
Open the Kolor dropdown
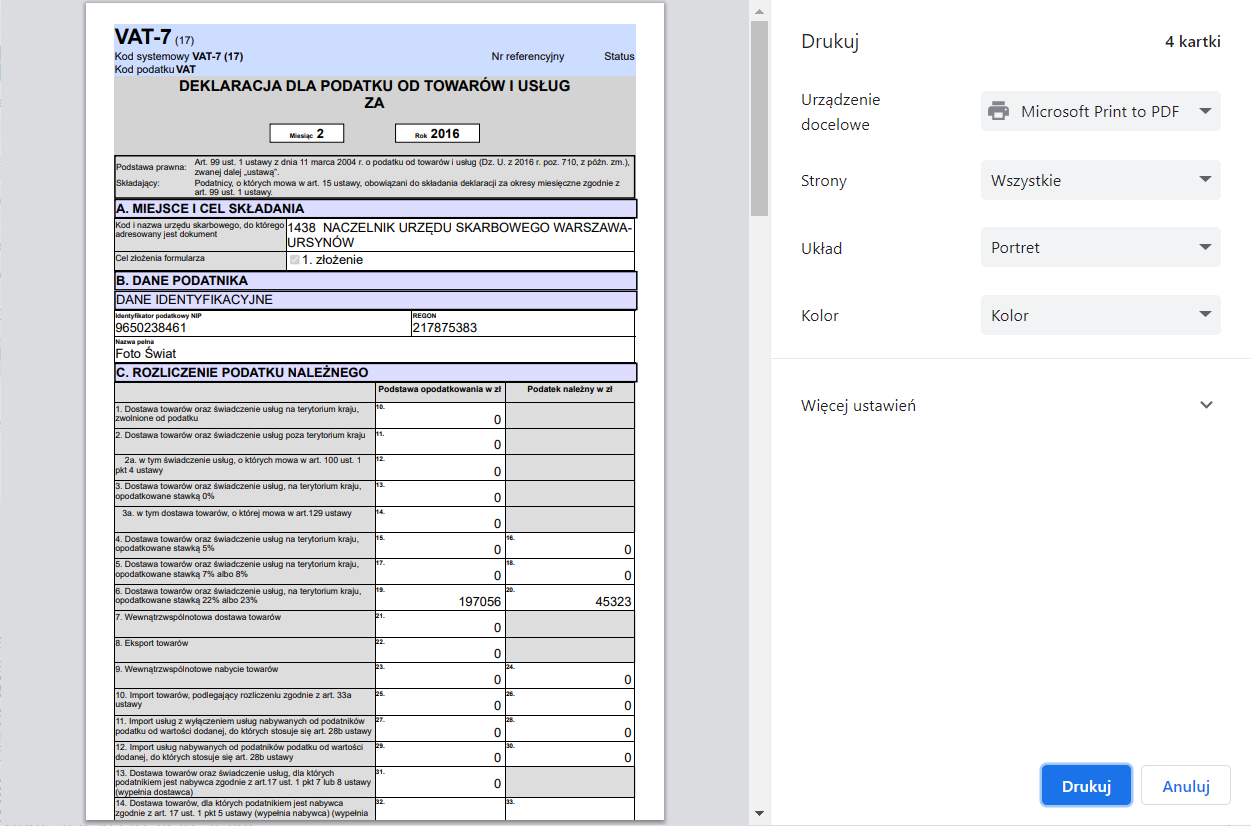point(1100,315)
